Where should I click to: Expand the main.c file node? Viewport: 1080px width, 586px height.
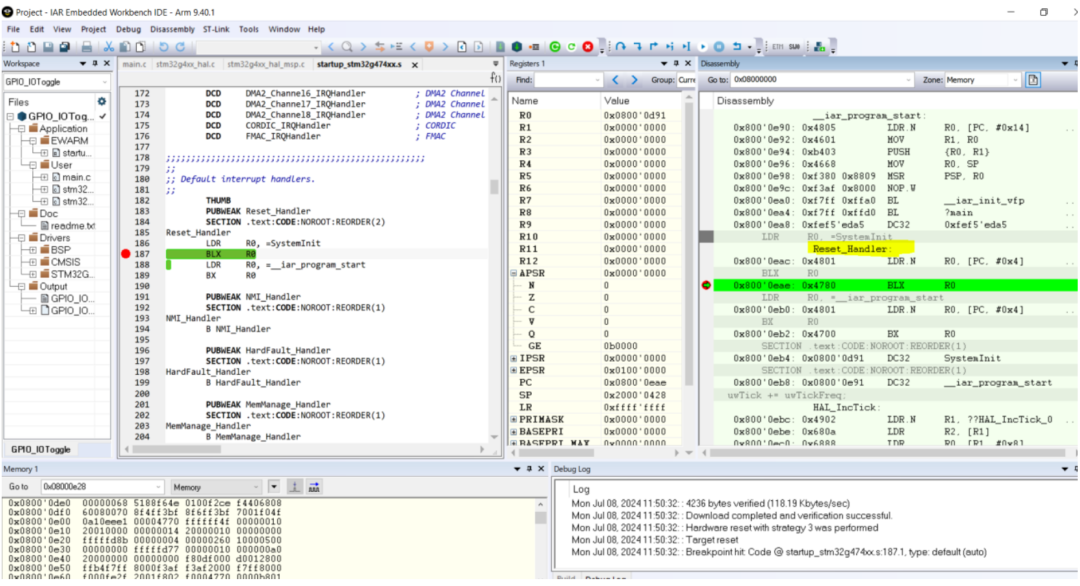tap(44, 178)
